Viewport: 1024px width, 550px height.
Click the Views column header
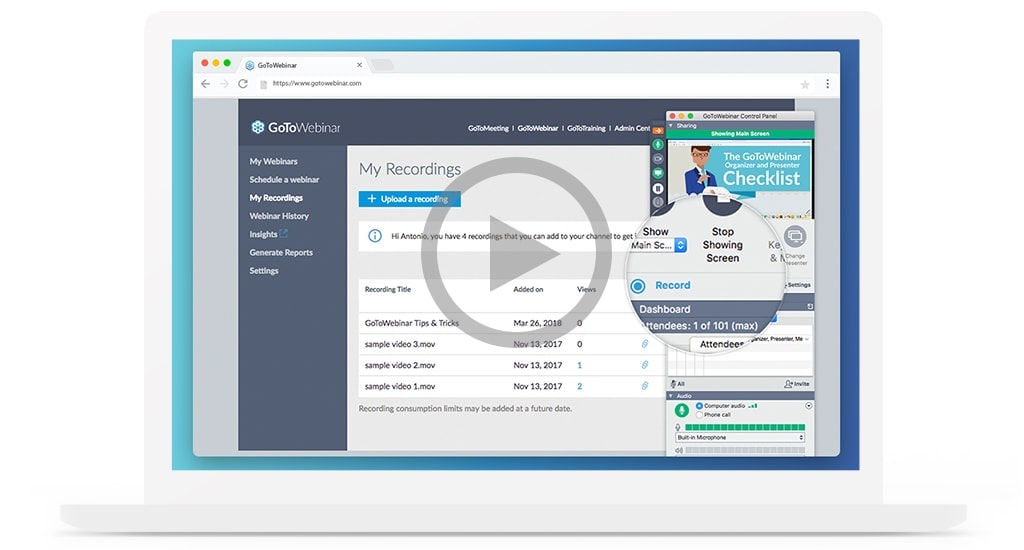tap(586, 289)
